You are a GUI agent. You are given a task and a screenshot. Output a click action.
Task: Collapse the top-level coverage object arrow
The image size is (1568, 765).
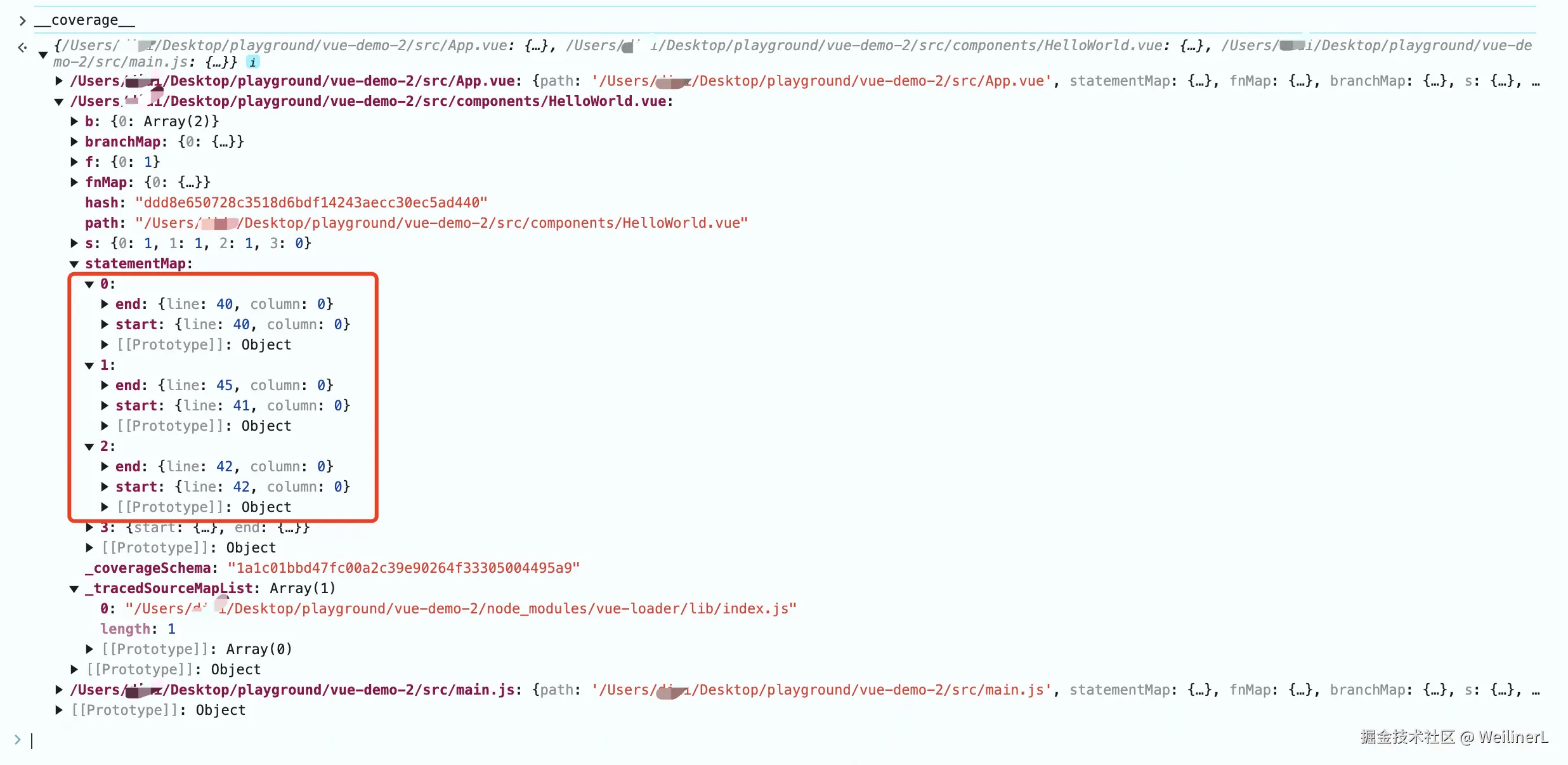click(42, 55)
